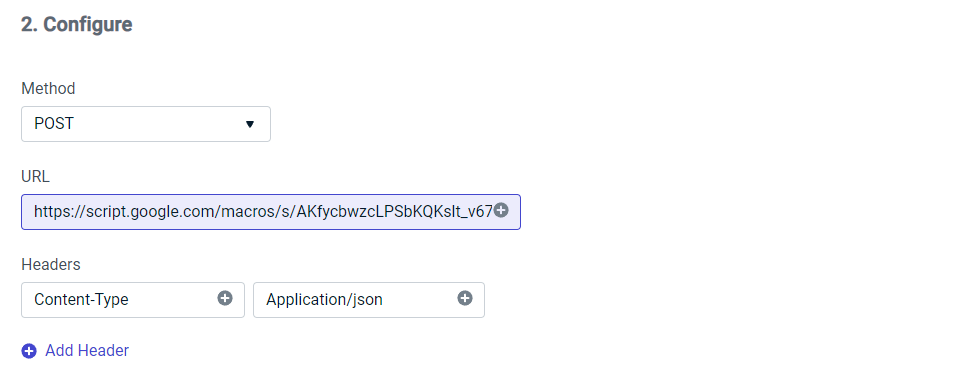Image resolution: width=959 pixels, height=385 pixels.
Task: Select the Content-Type header name field
Action: [133, 300]
